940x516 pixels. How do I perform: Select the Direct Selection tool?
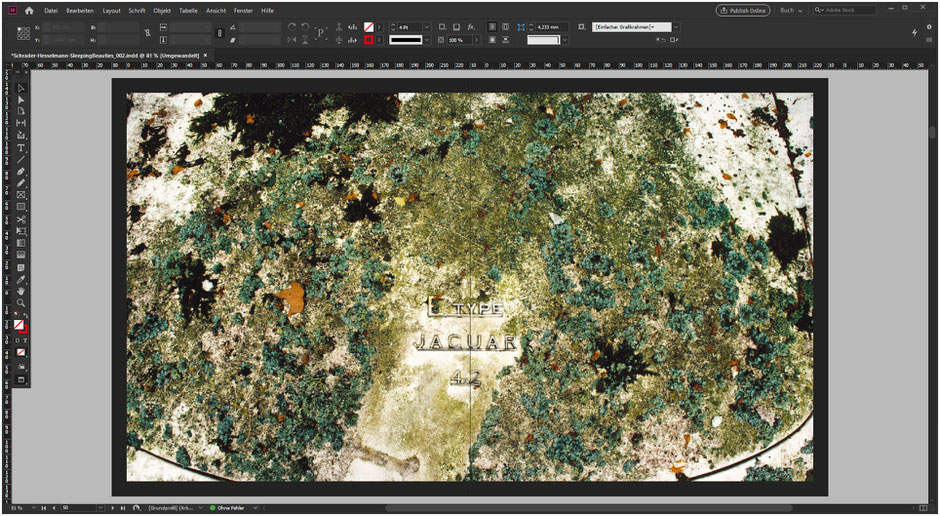[x=21, y=100]
